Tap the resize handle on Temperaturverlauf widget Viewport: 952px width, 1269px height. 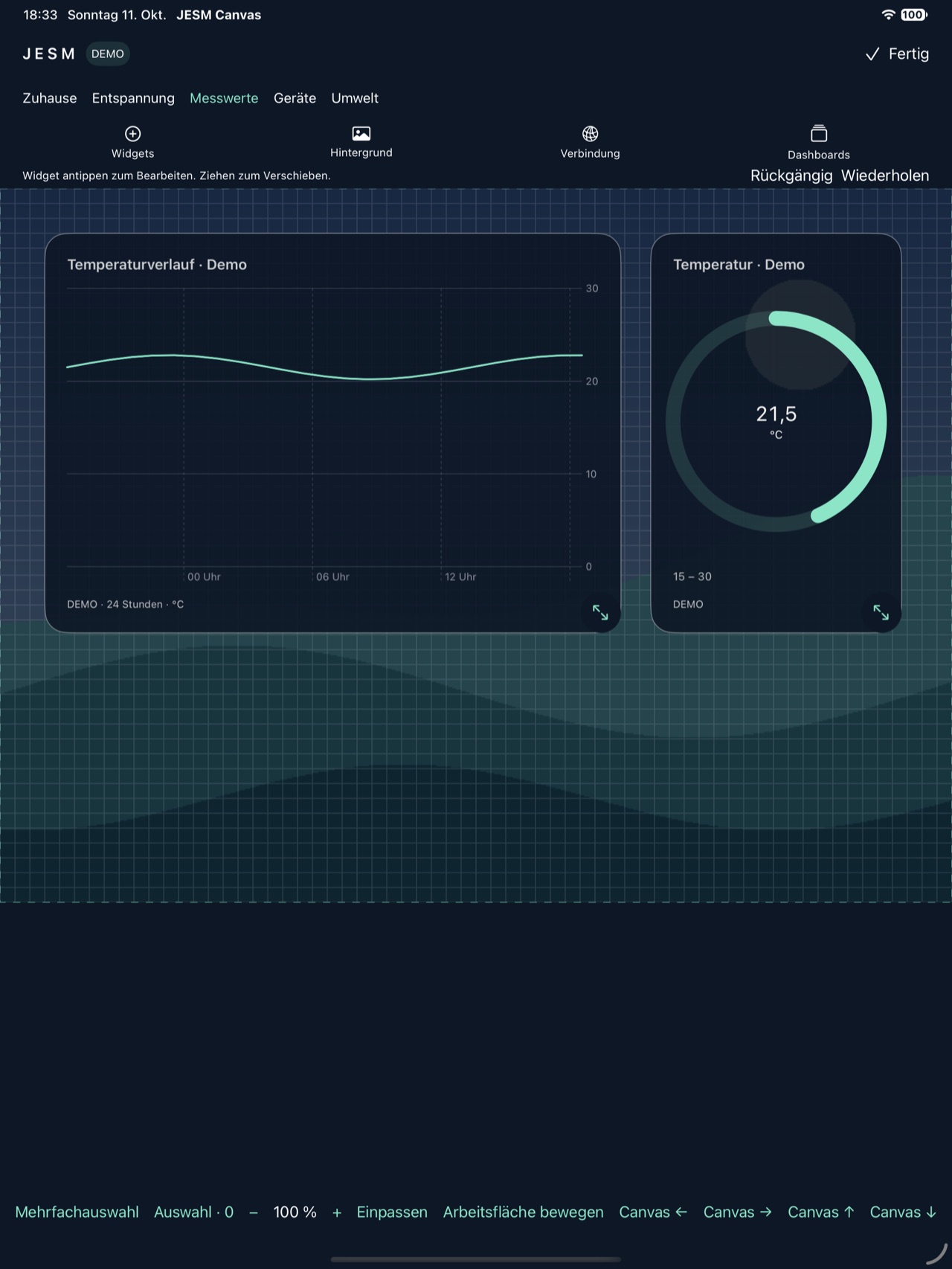(x=600, y=612)
